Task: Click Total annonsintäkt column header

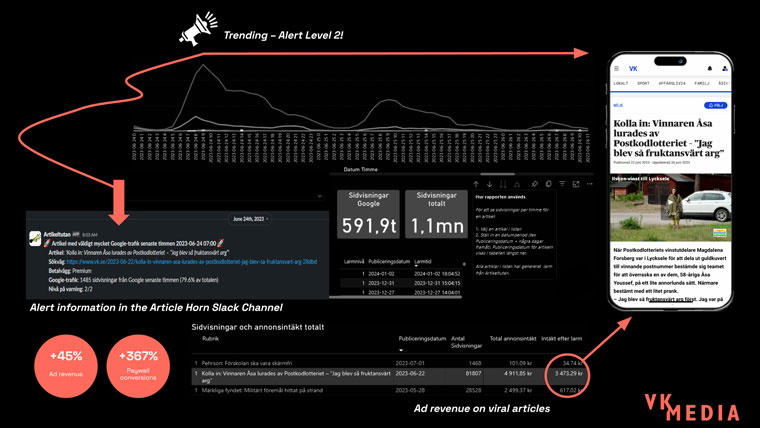Action: [x=513, y=339]
